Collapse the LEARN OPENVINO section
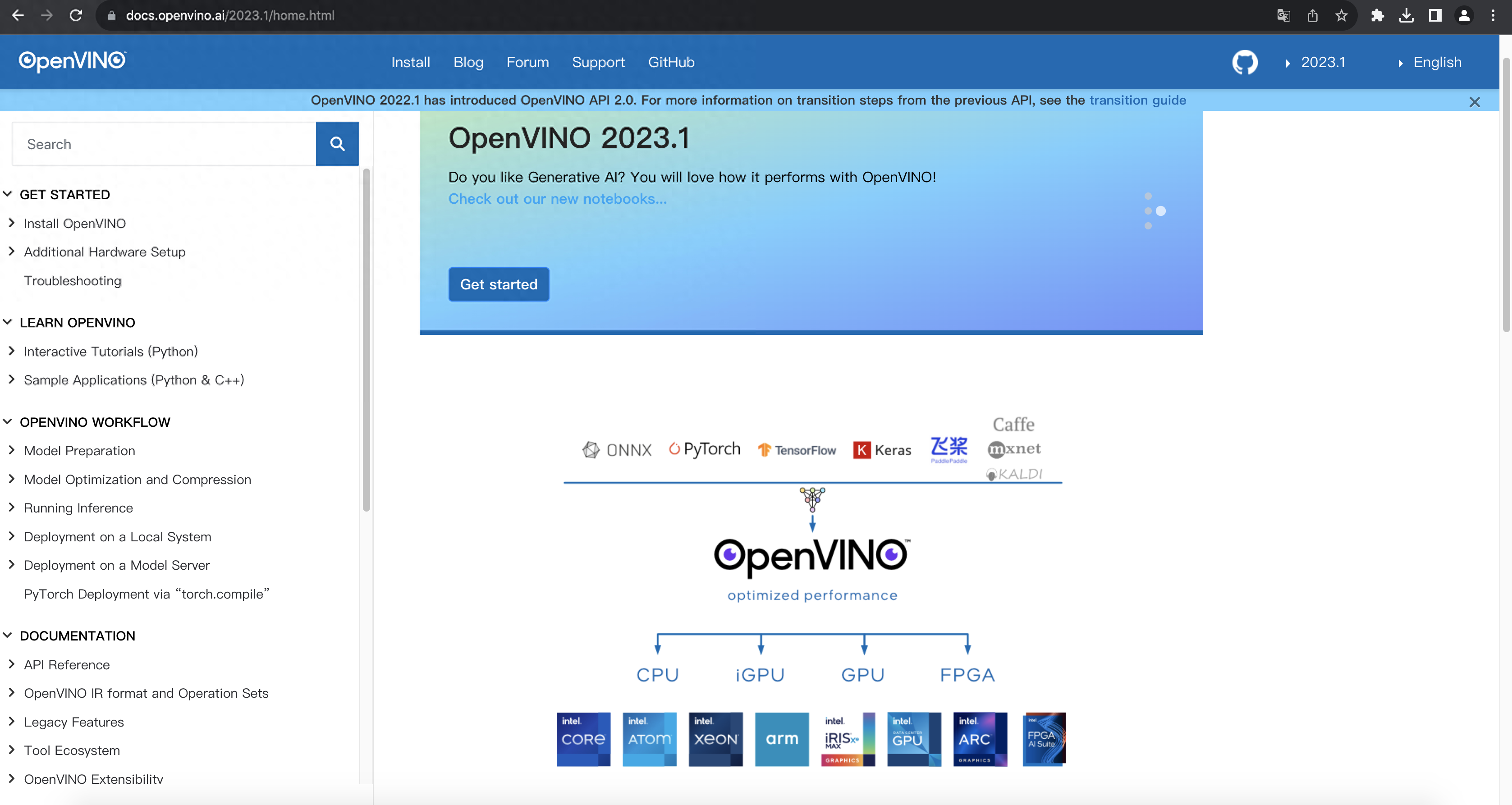Screen dimensions: 1512x805 [8, 322]
